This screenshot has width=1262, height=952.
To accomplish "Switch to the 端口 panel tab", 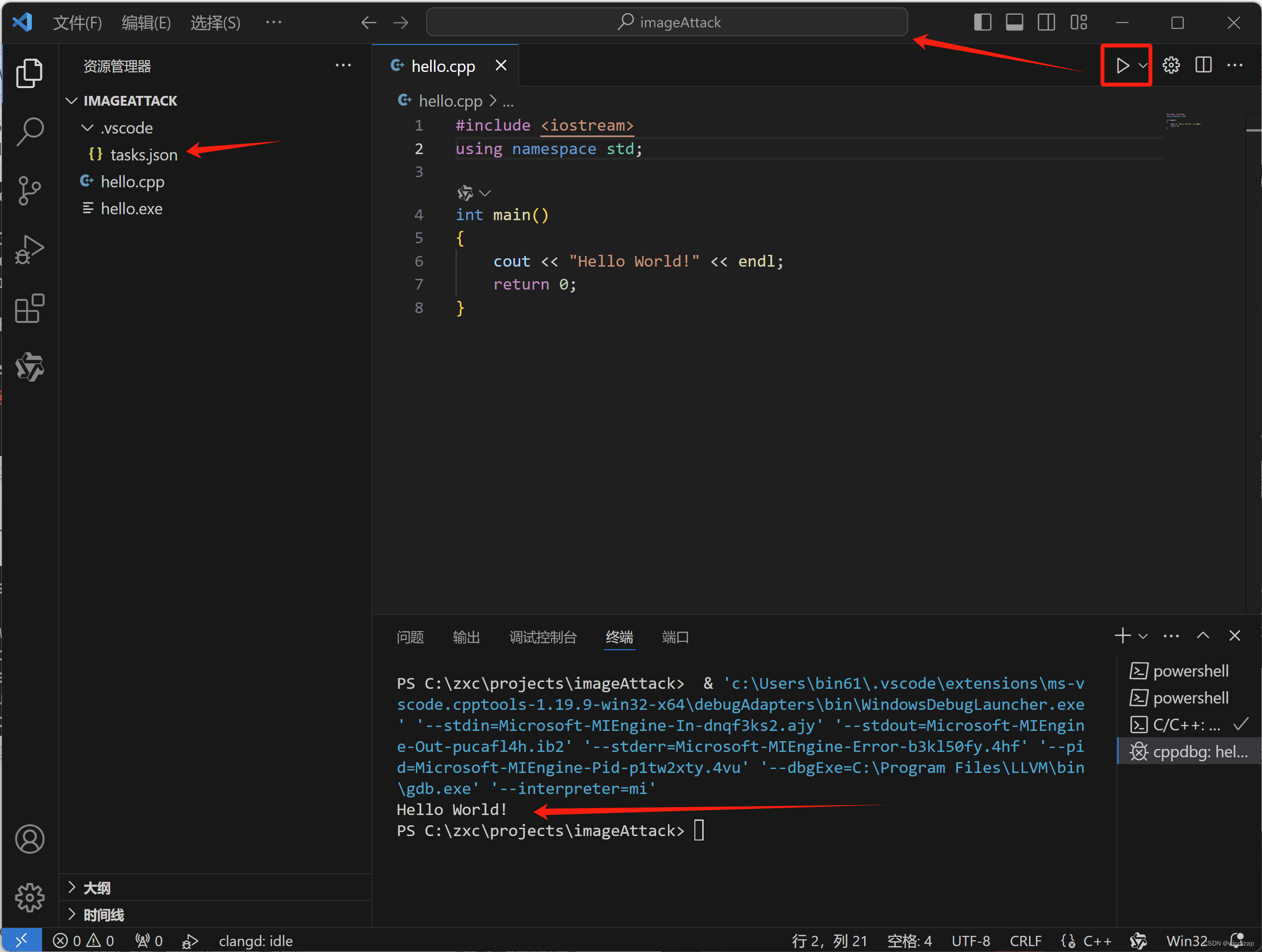I will [x=675, y=637].
